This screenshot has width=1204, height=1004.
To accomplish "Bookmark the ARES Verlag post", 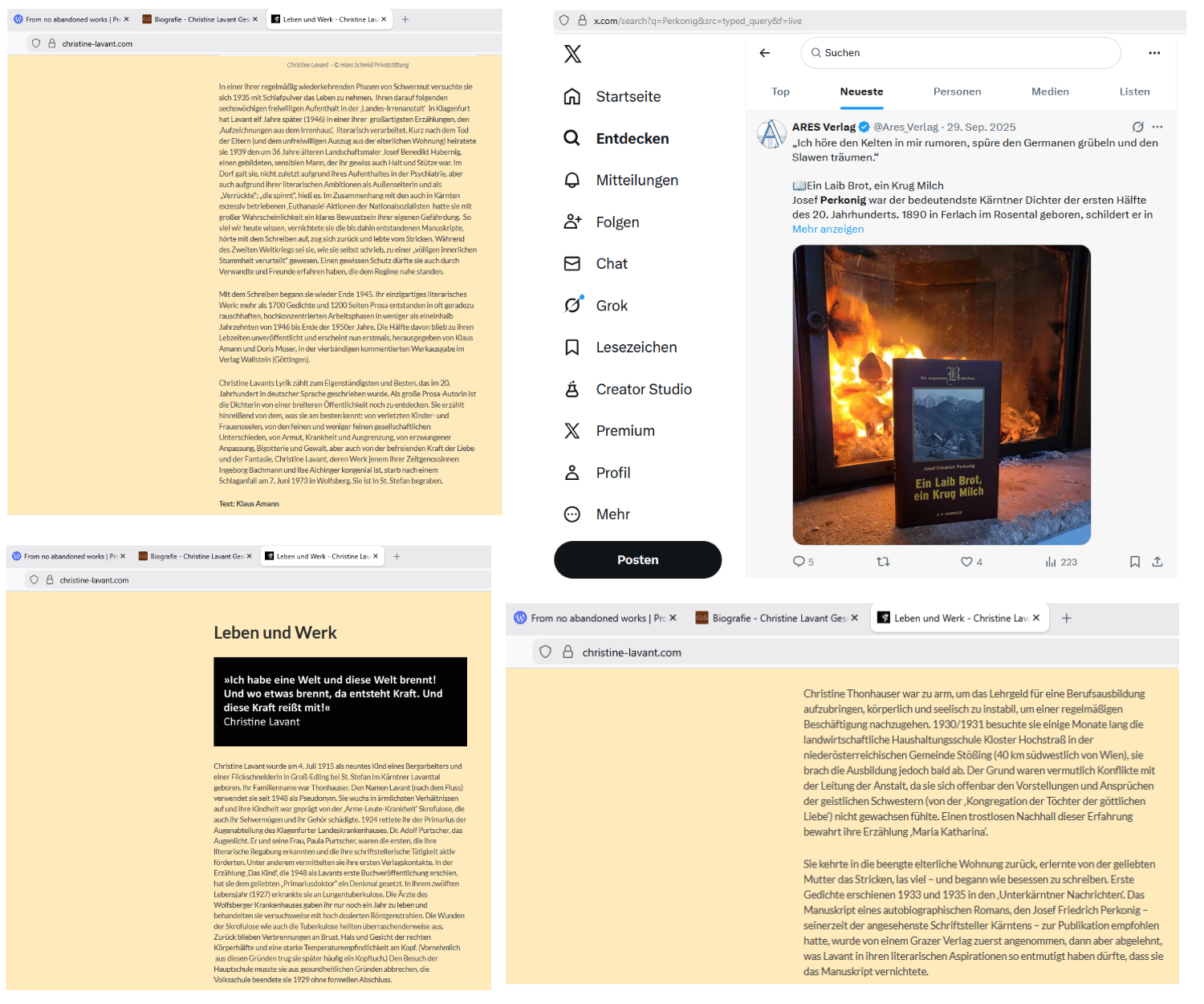I will pyautogui.click(x=1135, y=562).
